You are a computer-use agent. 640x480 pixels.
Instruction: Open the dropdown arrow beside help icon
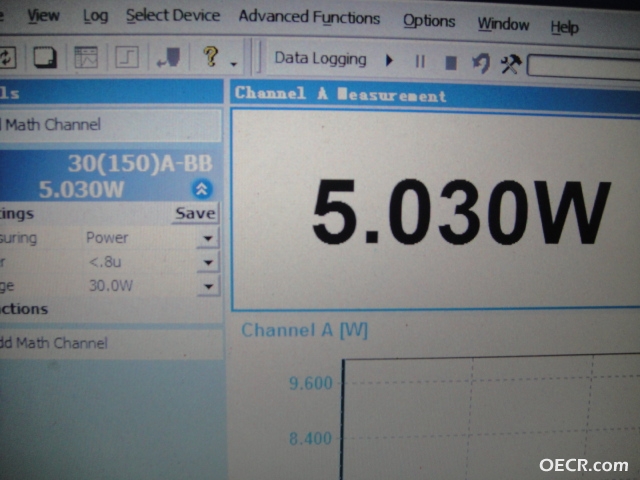pos(233,64)
